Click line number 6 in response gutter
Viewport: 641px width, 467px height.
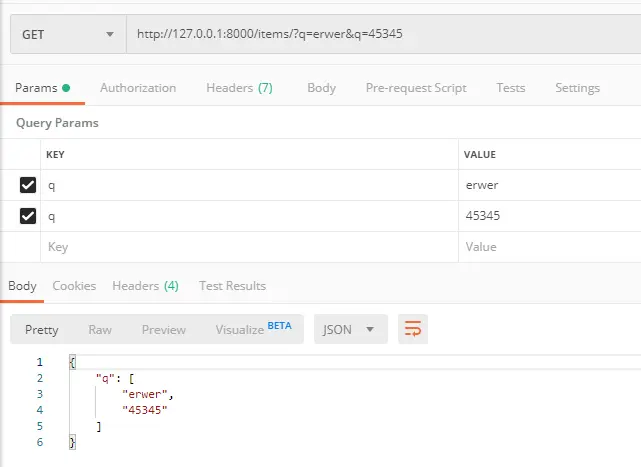(40, 442)
